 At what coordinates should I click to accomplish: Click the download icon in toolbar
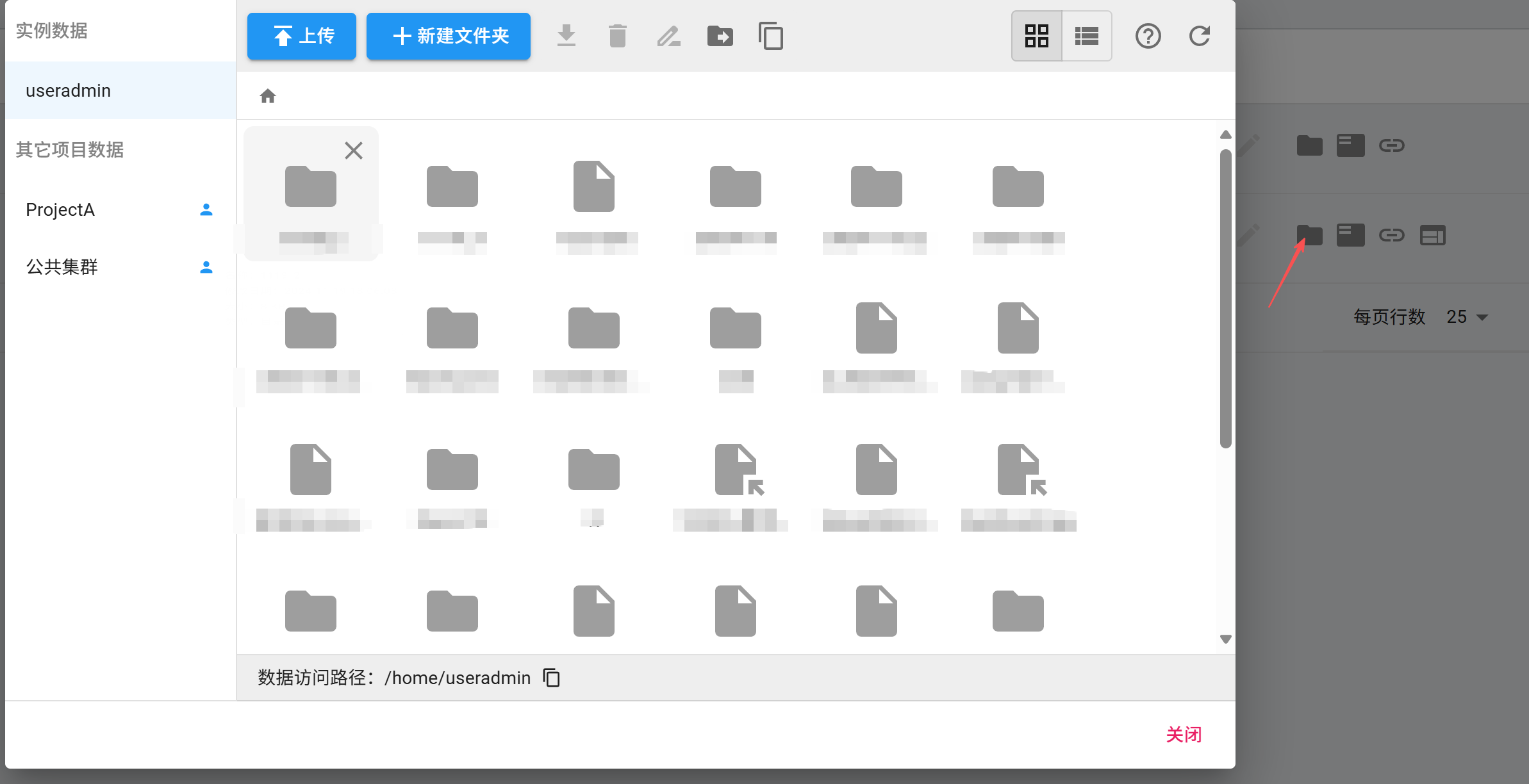566,37
